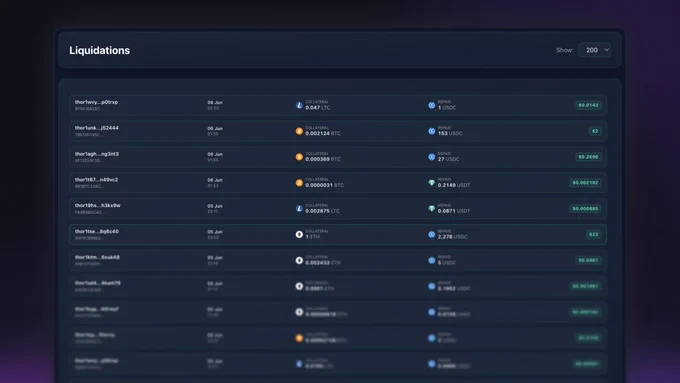Screen dimensions: 680x383
Task: Select the 0.002433 ETH collateral value
Action: tap(323, 262)
